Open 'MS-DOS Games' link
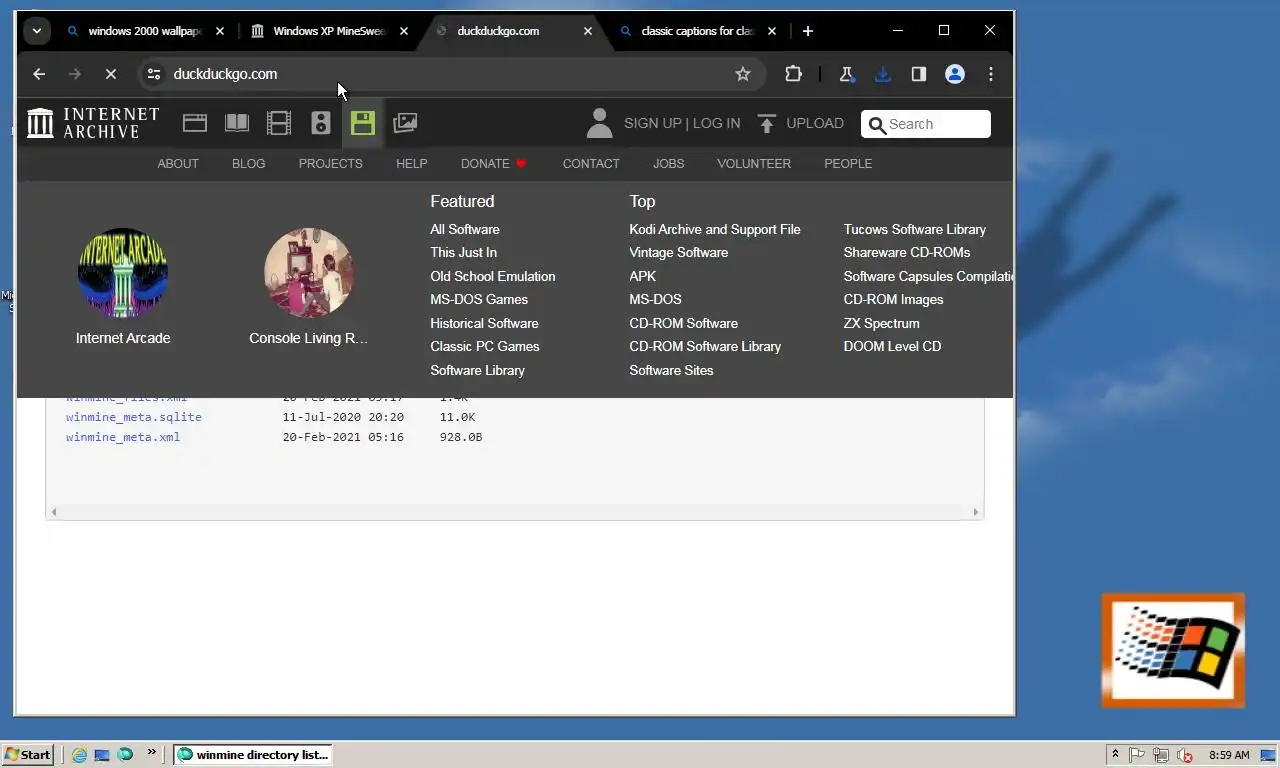1280x768 pixels. [x=479, y=299]
